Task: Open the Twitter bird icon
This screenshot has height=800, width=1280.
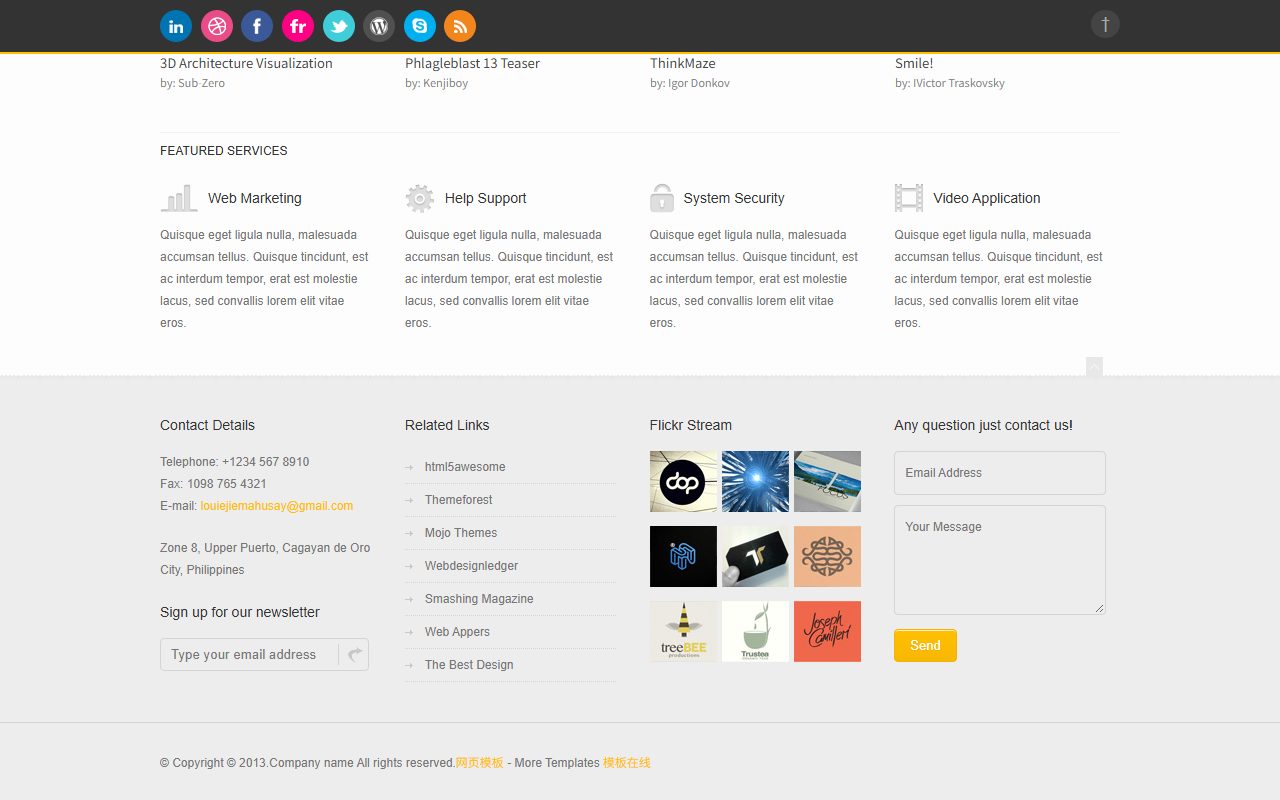Action: [x=339, y=26]
